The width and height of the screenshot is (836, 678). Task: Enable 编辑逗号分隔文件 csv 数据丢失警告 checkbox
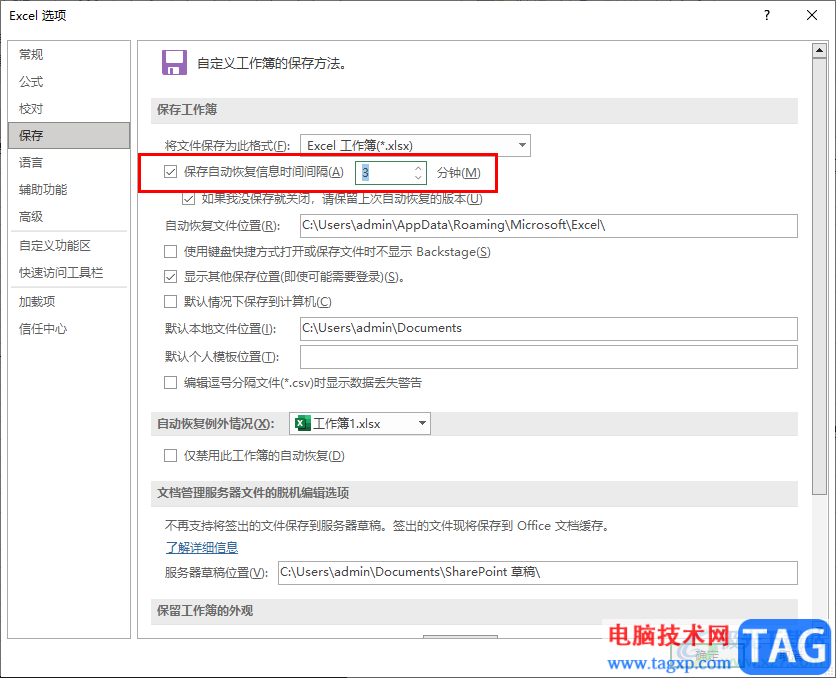(x=171, y=382)
